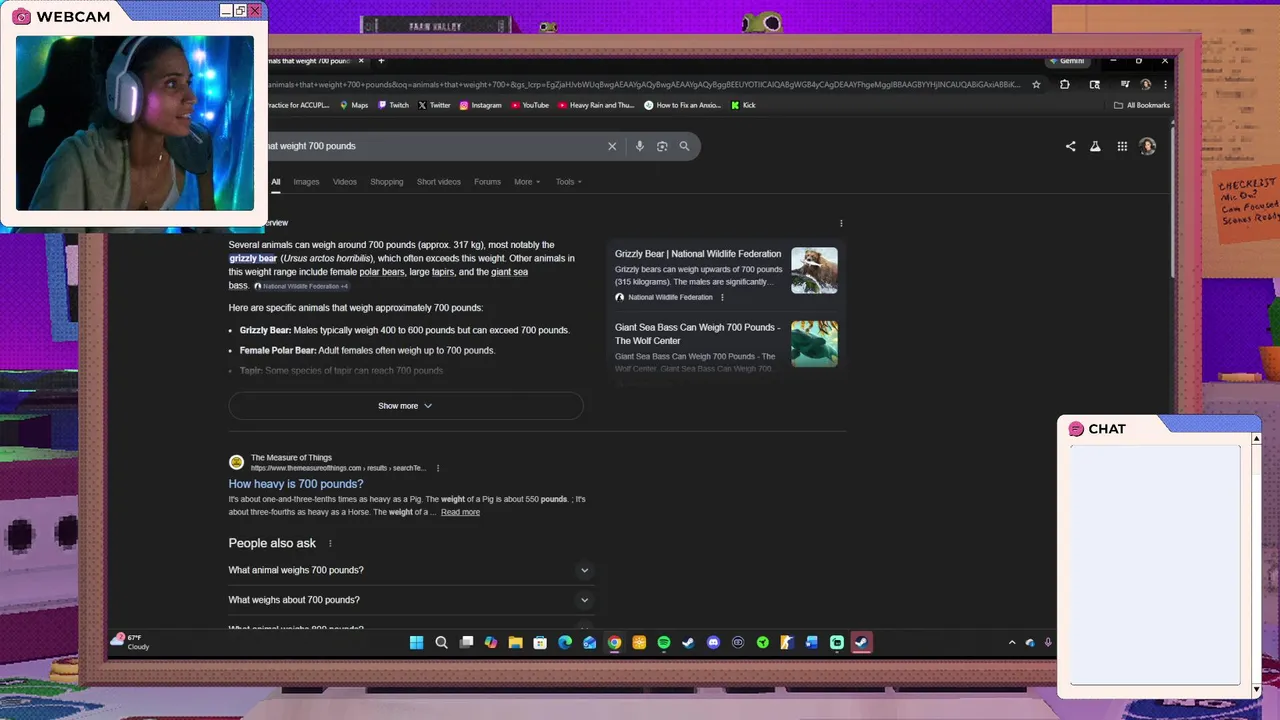This screenshot has height=720, width=1280.
Task: Open the Tools dropdown
Action: click(569, 182)
